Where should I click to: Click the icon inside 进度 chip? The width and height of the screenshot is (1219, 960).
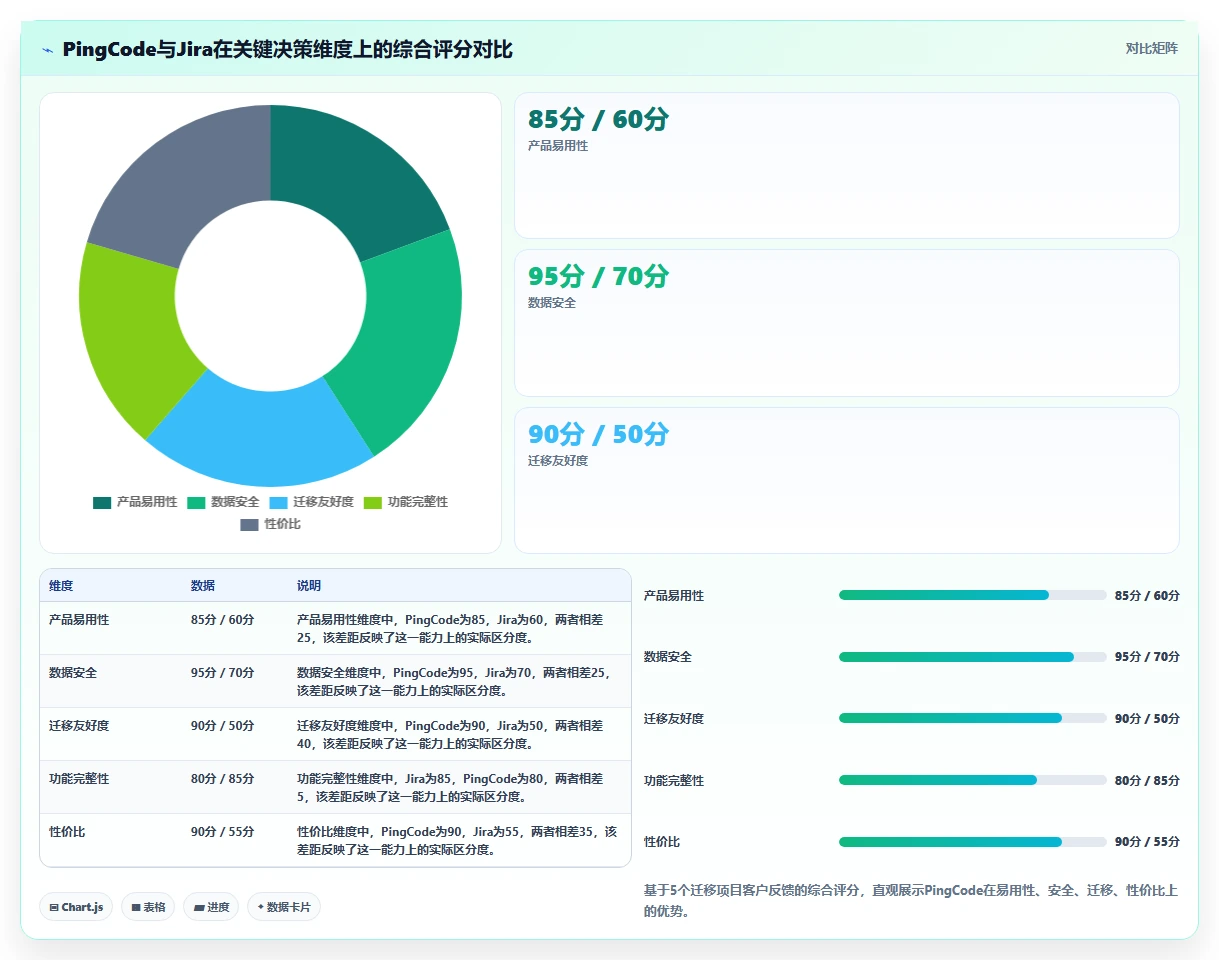coord(198,907)
